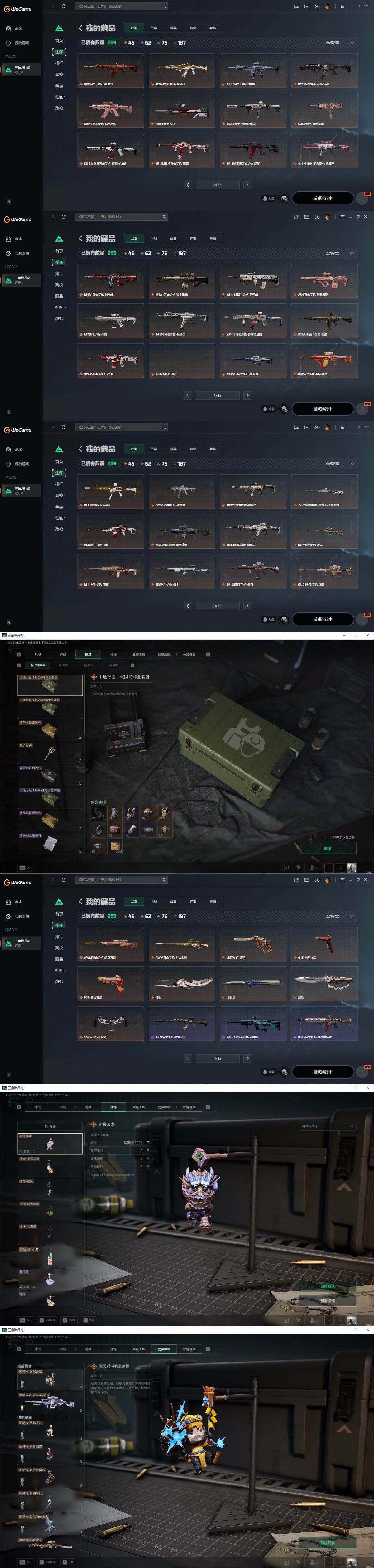Viewport: 374px width, 1568px height.
Task: Expand the 全部武器 dropdown on page 2/25
Action: pos(340,43)
